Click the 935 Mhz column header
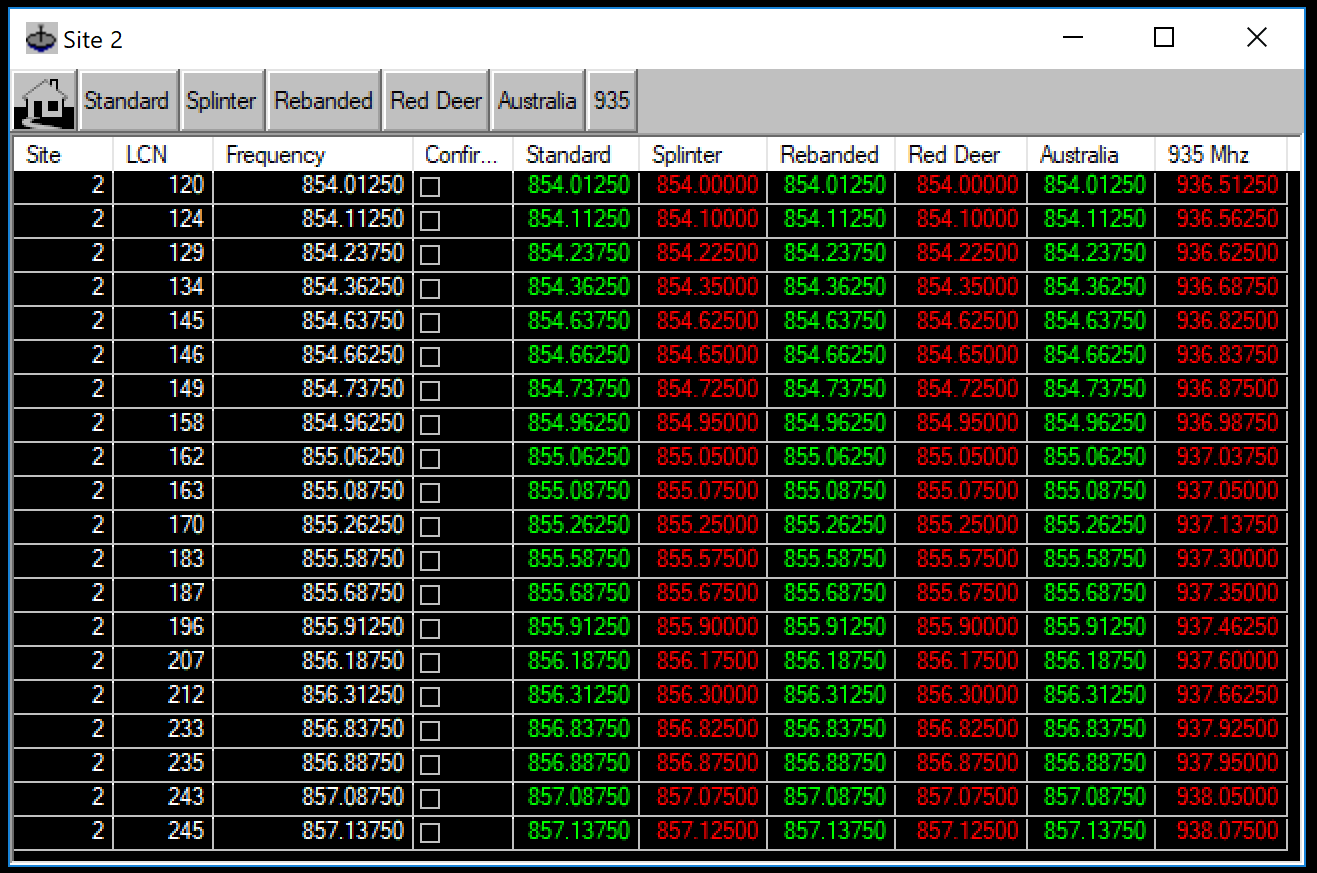Image resolution: width=1317 pixels, height=873 pixels. [1221, 155]
